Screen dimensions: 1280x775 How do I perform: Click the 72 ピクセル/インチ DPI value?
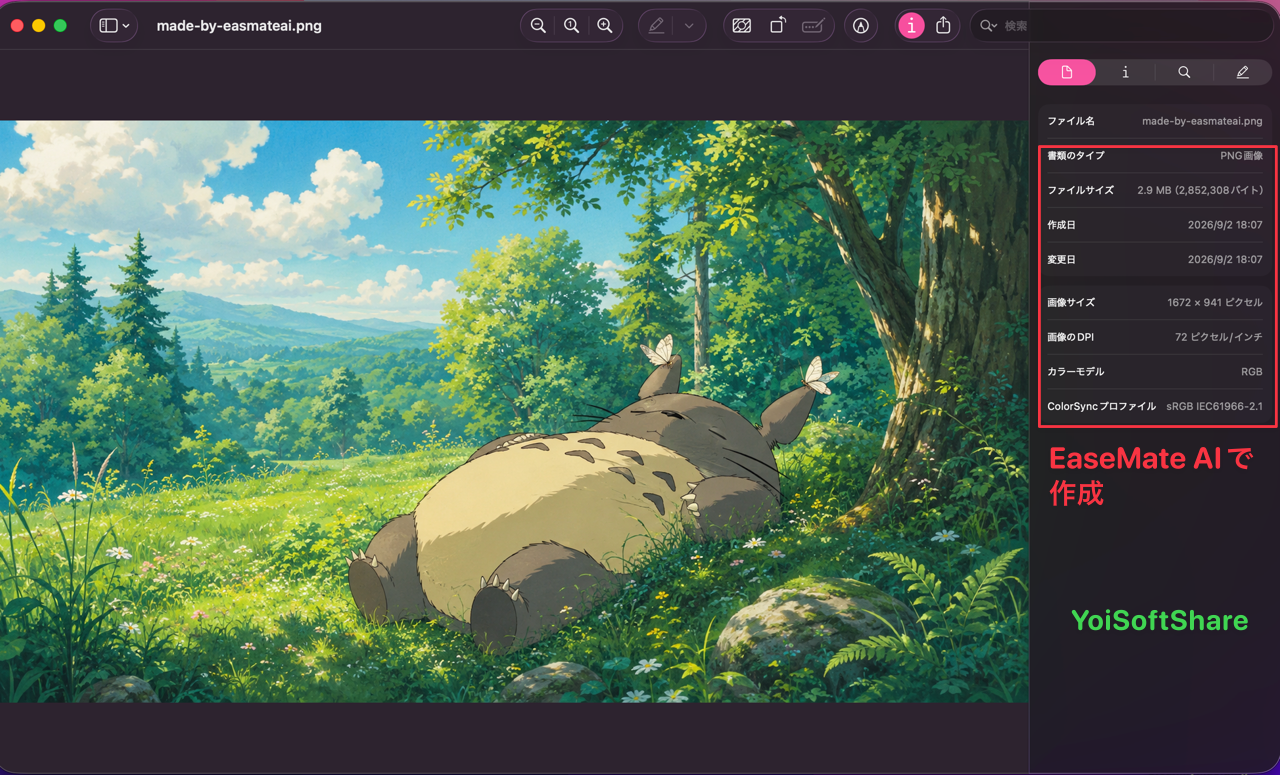click(1219, 338)
